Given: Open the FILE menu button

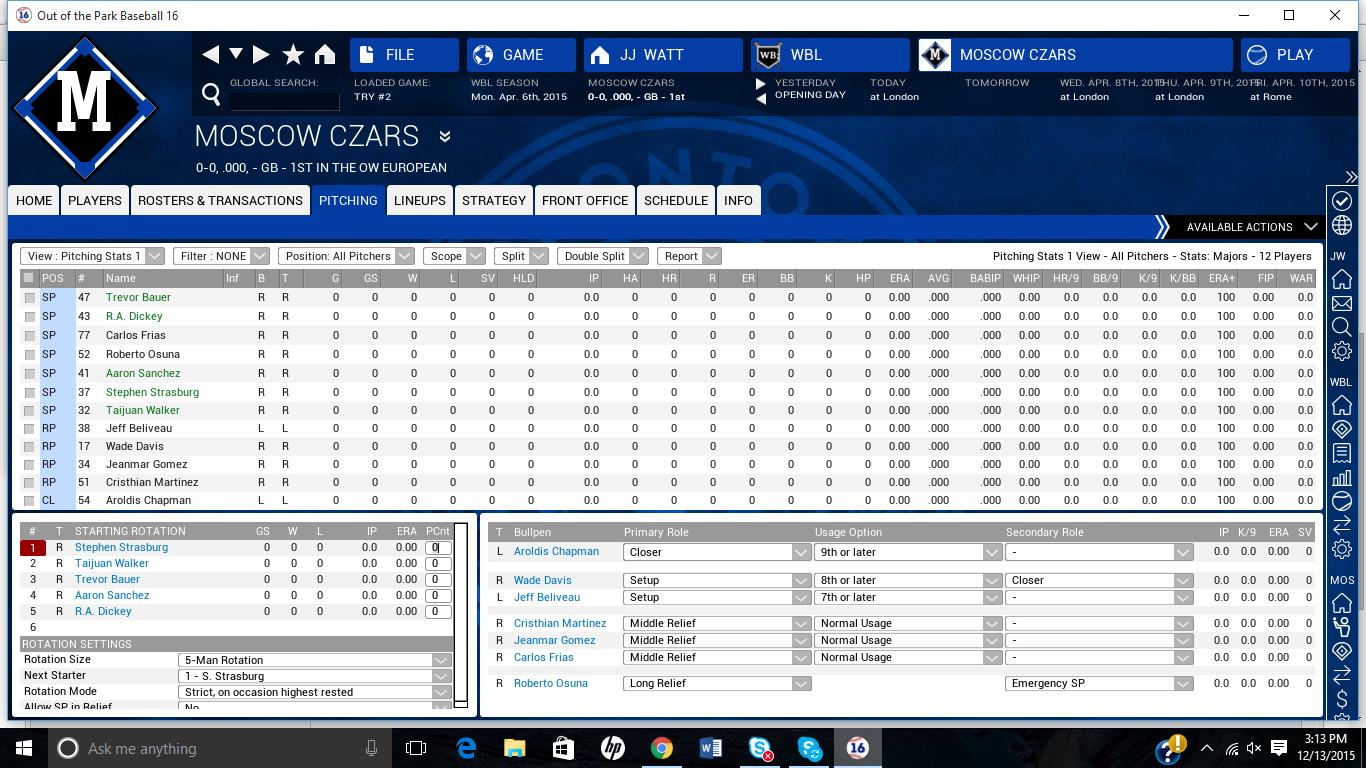Looking at the screenshot, I should [x=404, y=55].
